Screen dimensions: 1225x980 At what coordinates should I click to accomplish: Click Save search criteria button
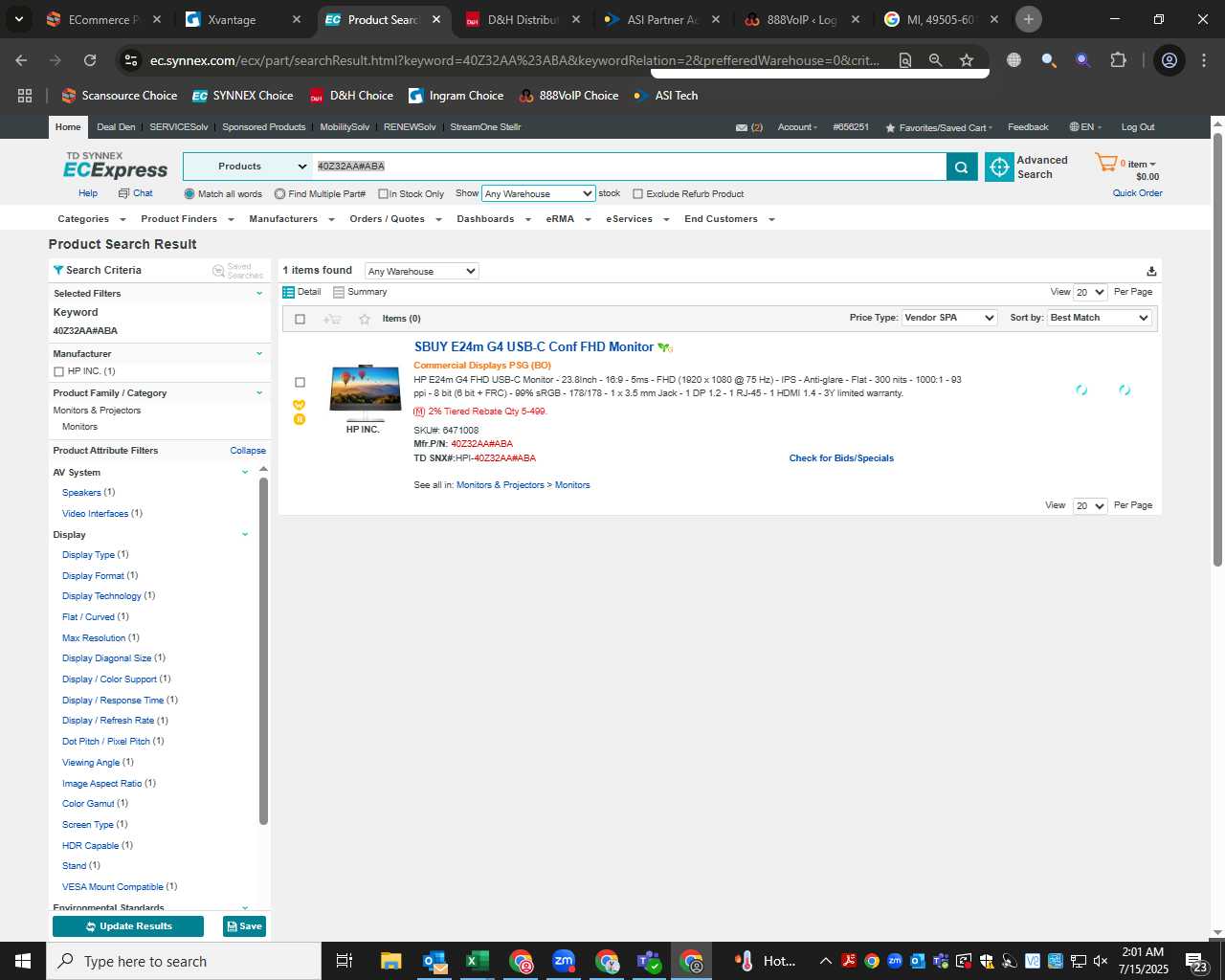(244, 926)
